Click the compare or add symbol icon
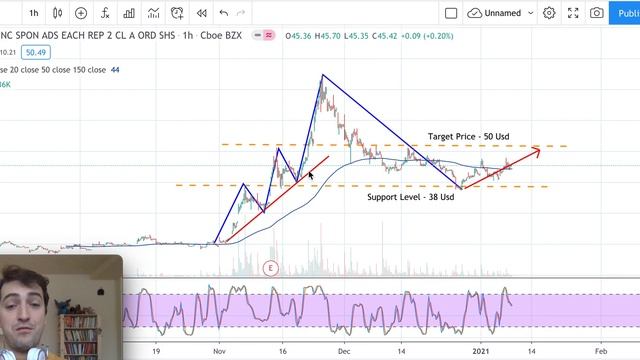 (x=81, y=13)
